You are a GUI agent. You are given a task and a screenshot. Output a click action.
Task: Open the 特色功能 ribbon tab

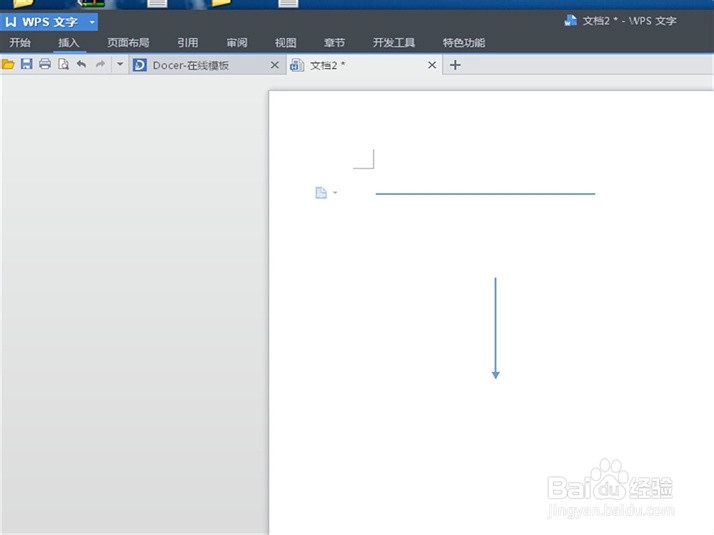pyautogui.click(x=464, y=43)
